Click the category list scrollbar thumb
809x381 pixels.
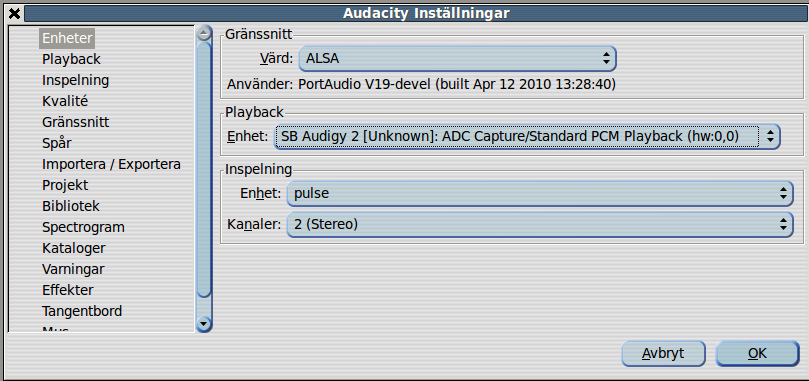point(204,169)
